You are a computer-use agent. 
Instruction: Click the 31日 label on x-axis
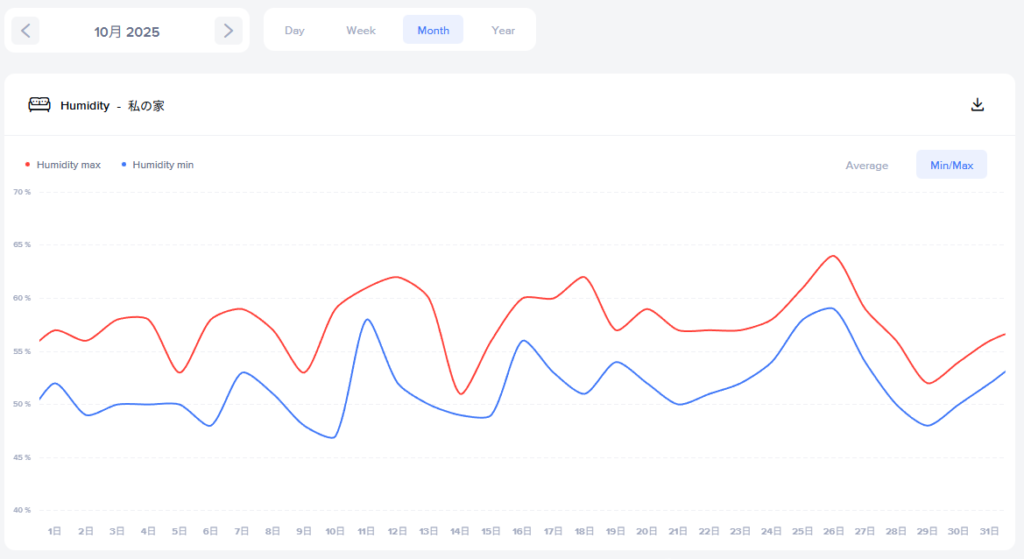(988, 531)
